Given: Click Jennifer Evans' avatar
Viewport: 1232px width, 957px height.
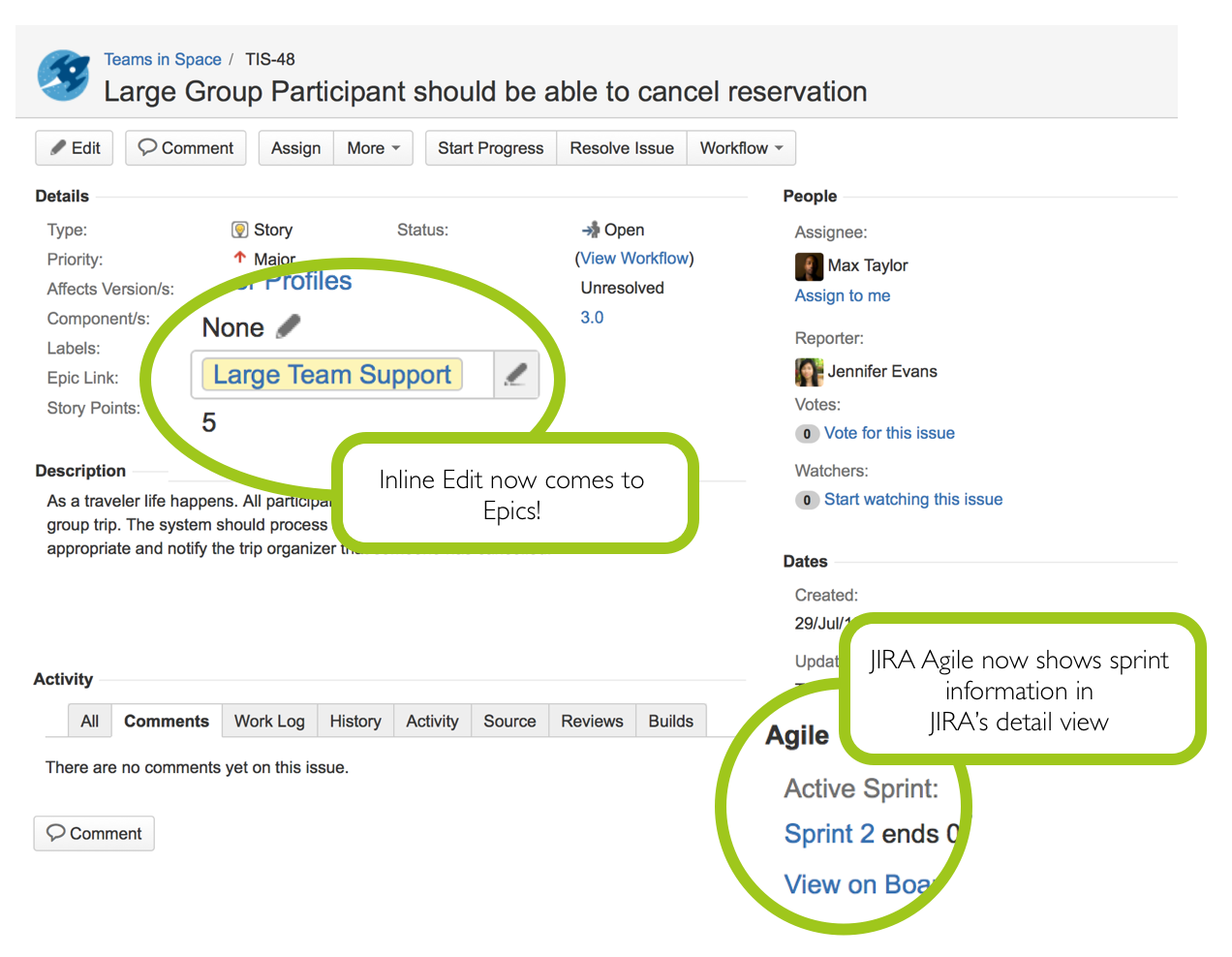Looking at the screenshot, I should (809, 371).
